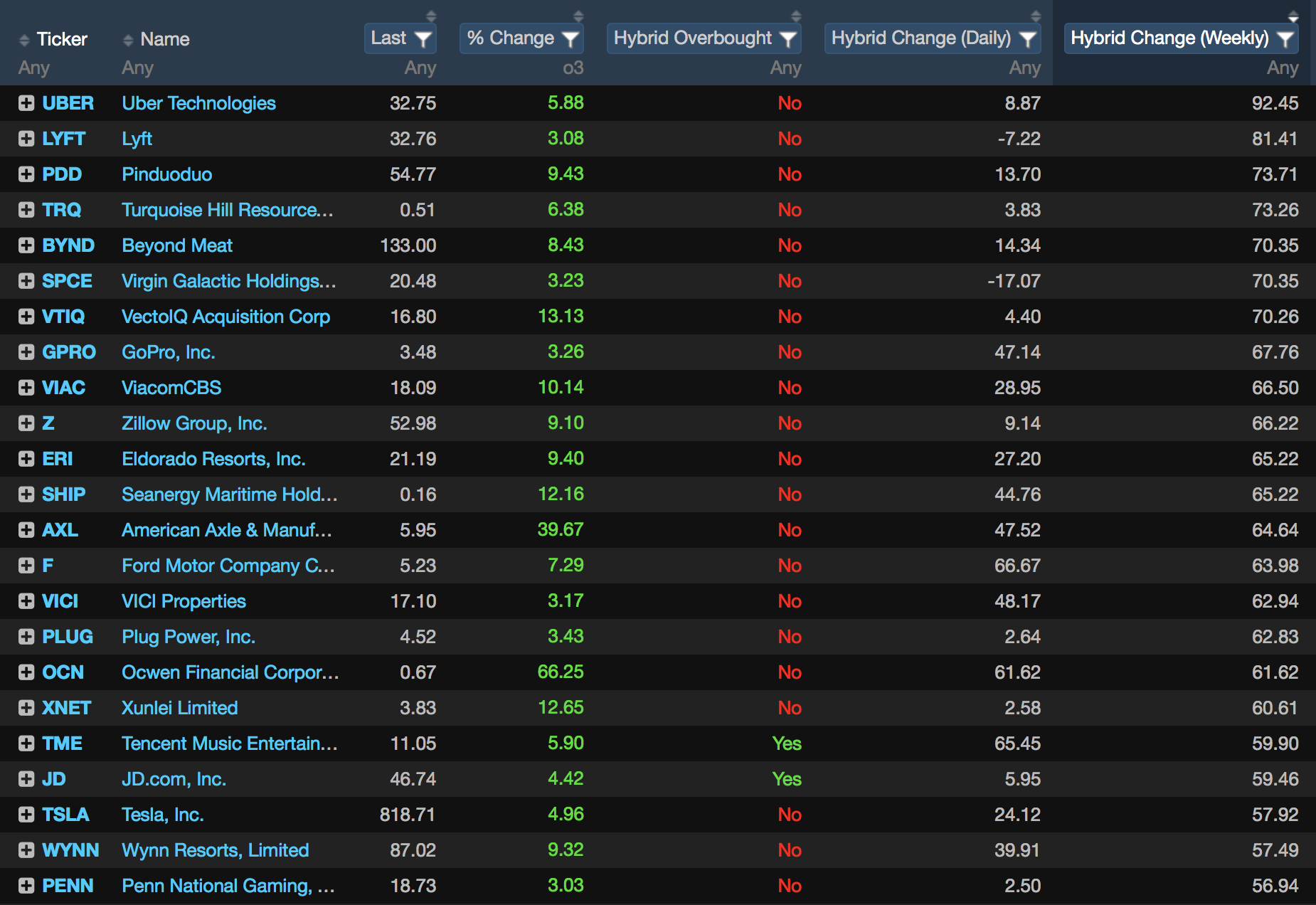1316x905 pixels.
Task: Expand the VIAC row plus icon
Action: click(x=26, y=388)
